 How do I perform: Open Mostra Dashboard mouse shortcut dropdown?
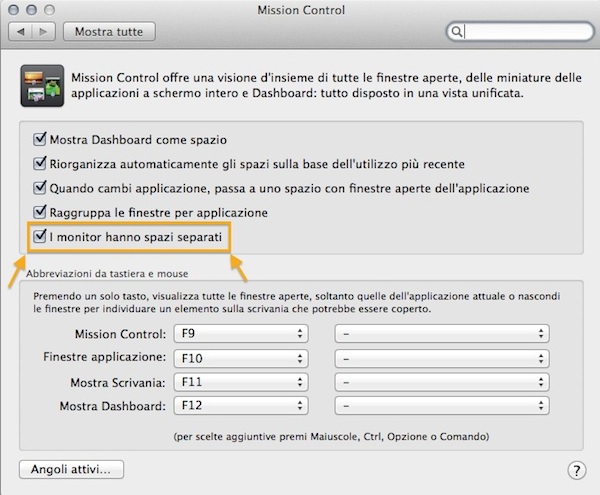[x=442, y=405]
